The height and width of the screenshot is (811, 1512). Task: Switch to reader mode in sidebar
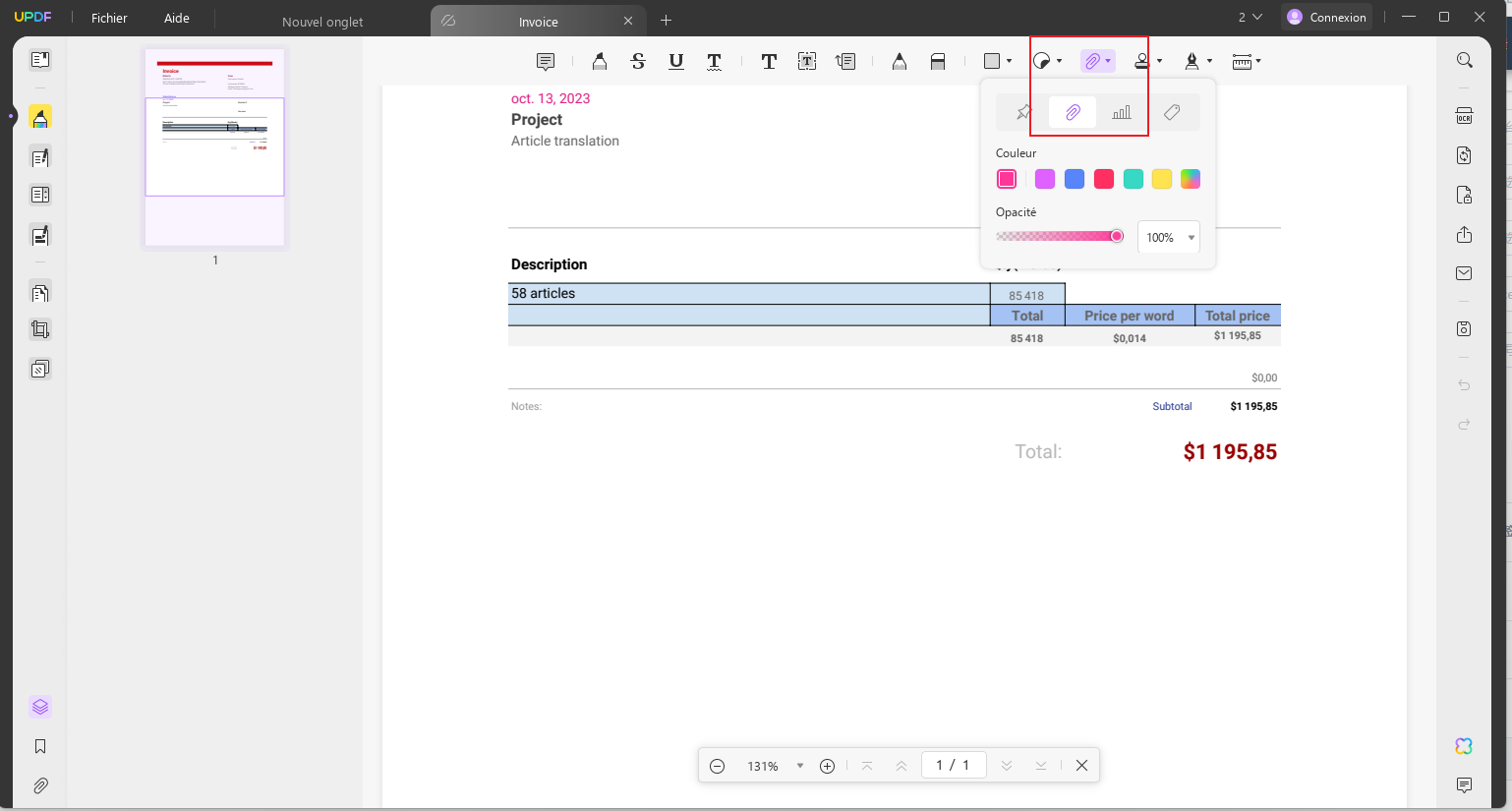point(40,60)
